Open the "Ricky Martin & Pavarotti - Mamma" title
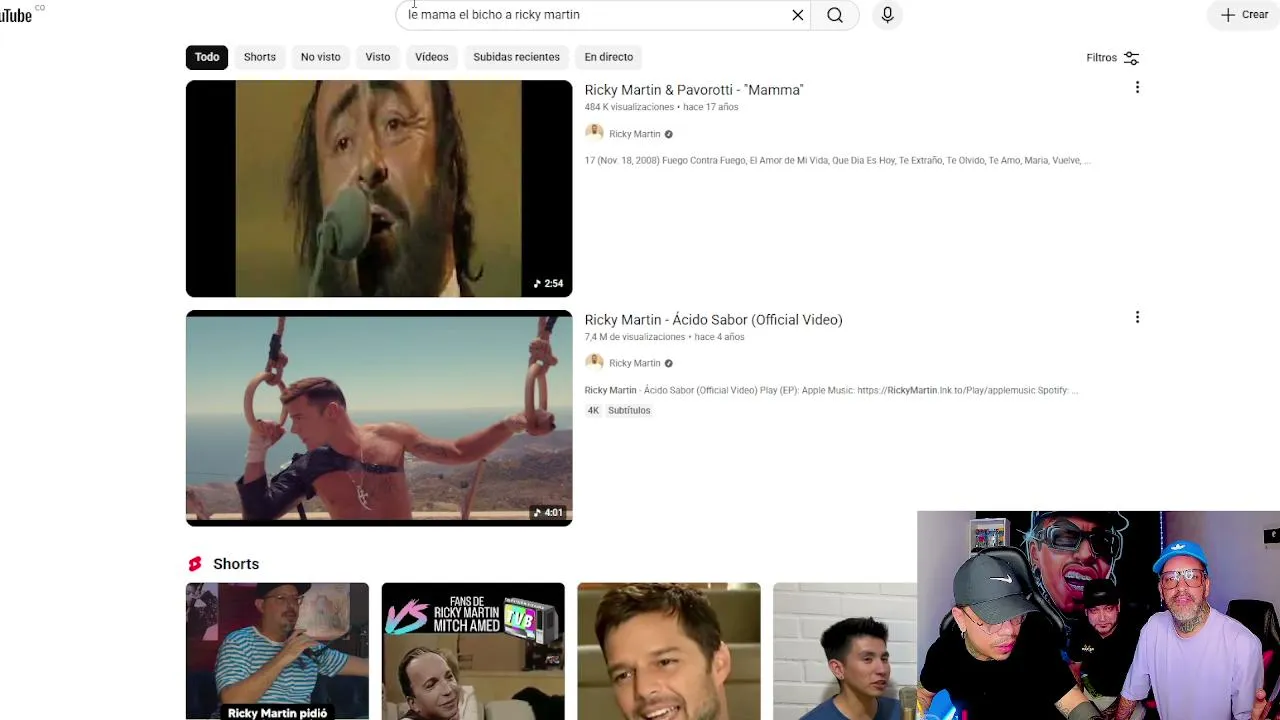Image resolution: width=1280 pixels, height=720 pixels. (694, 90)
